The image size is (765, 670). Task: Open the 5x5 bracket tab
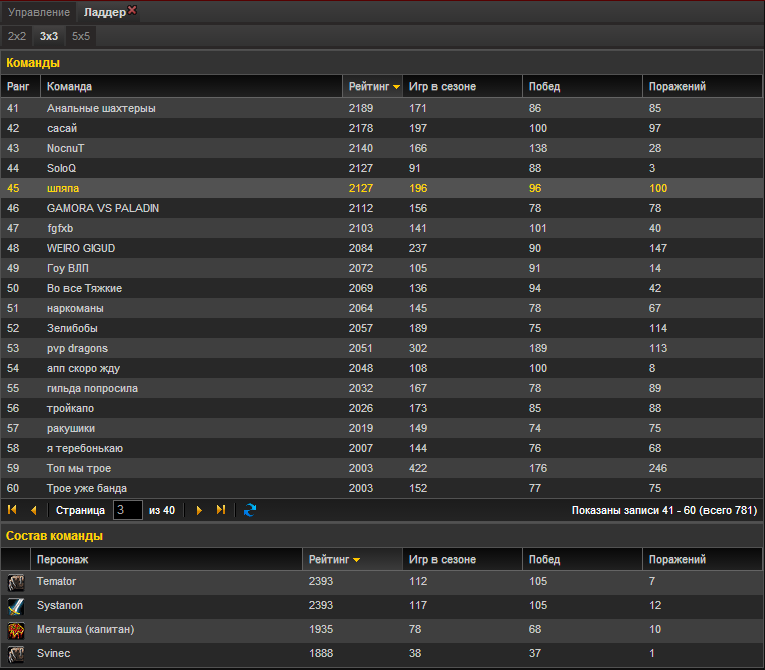click(80, 36)
